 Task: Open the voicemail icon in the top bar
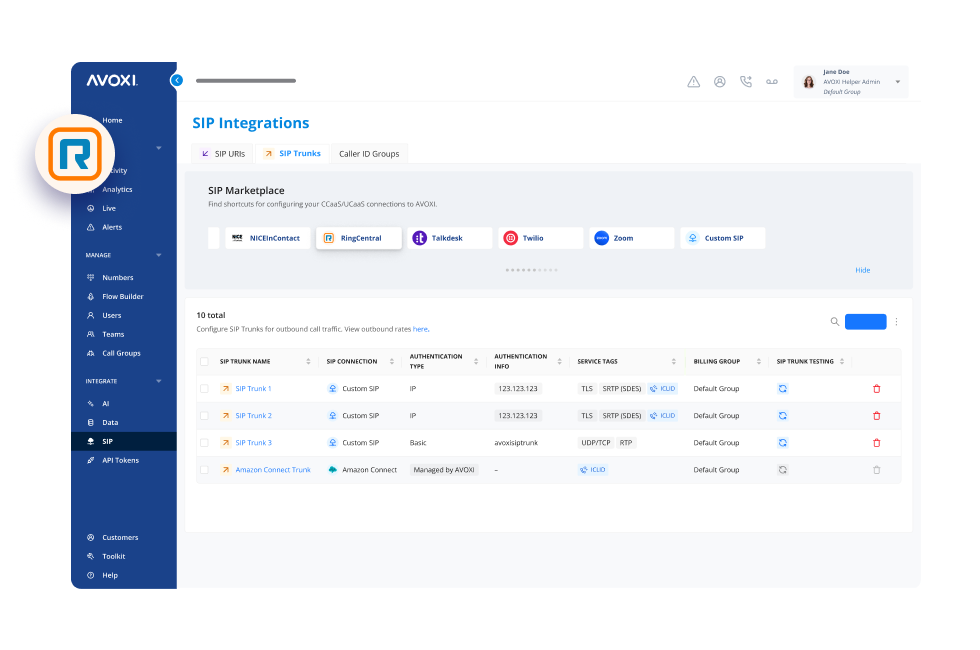pyautogui.click(x=772, y=81)
